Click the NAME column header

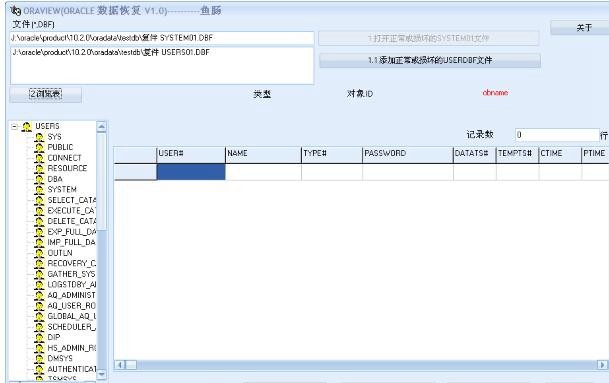263,154
